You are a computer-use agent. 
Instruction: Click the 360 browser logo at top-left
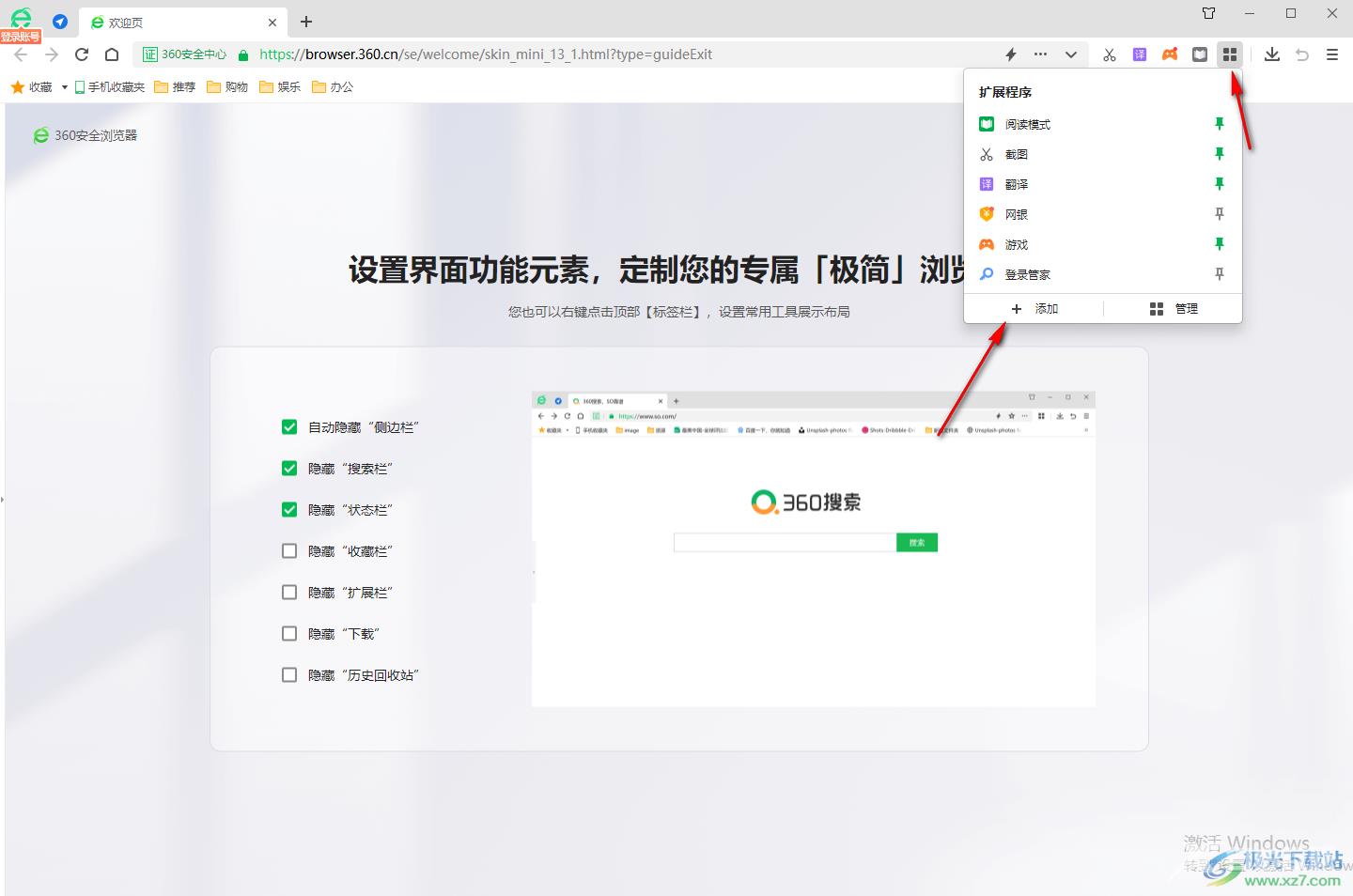click(x=21, y=18)
